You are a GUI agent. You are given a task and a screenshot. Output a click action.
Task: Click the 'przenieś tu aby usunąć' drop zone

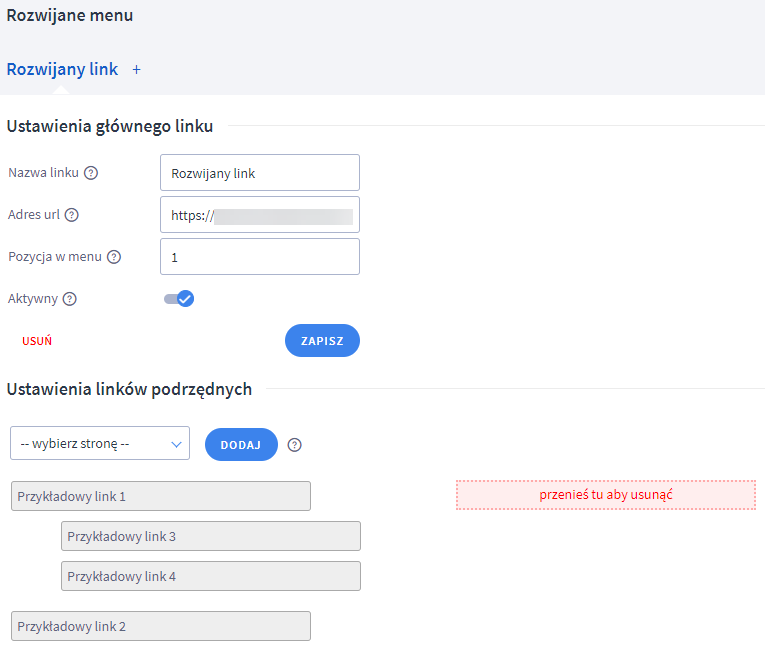pyautogui.click(x=605, y=496)
